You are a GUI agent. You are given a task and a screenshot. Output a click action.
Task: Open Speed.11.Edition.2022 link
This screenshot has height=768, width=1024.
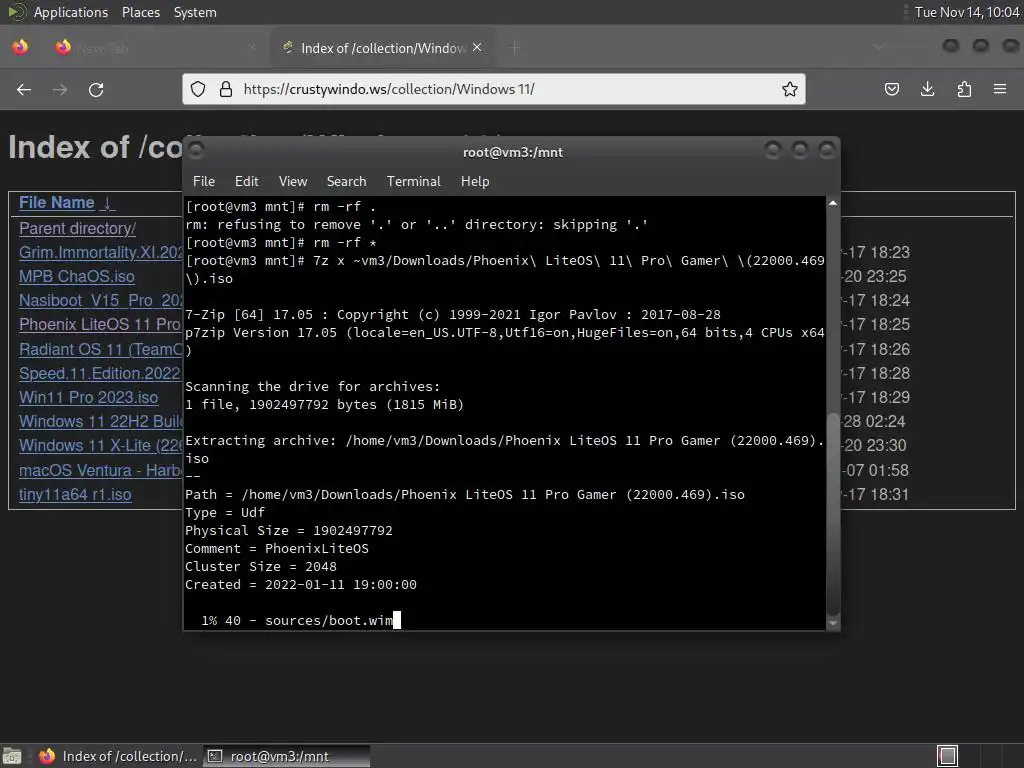pyautogui.click(x=101, y=374)
